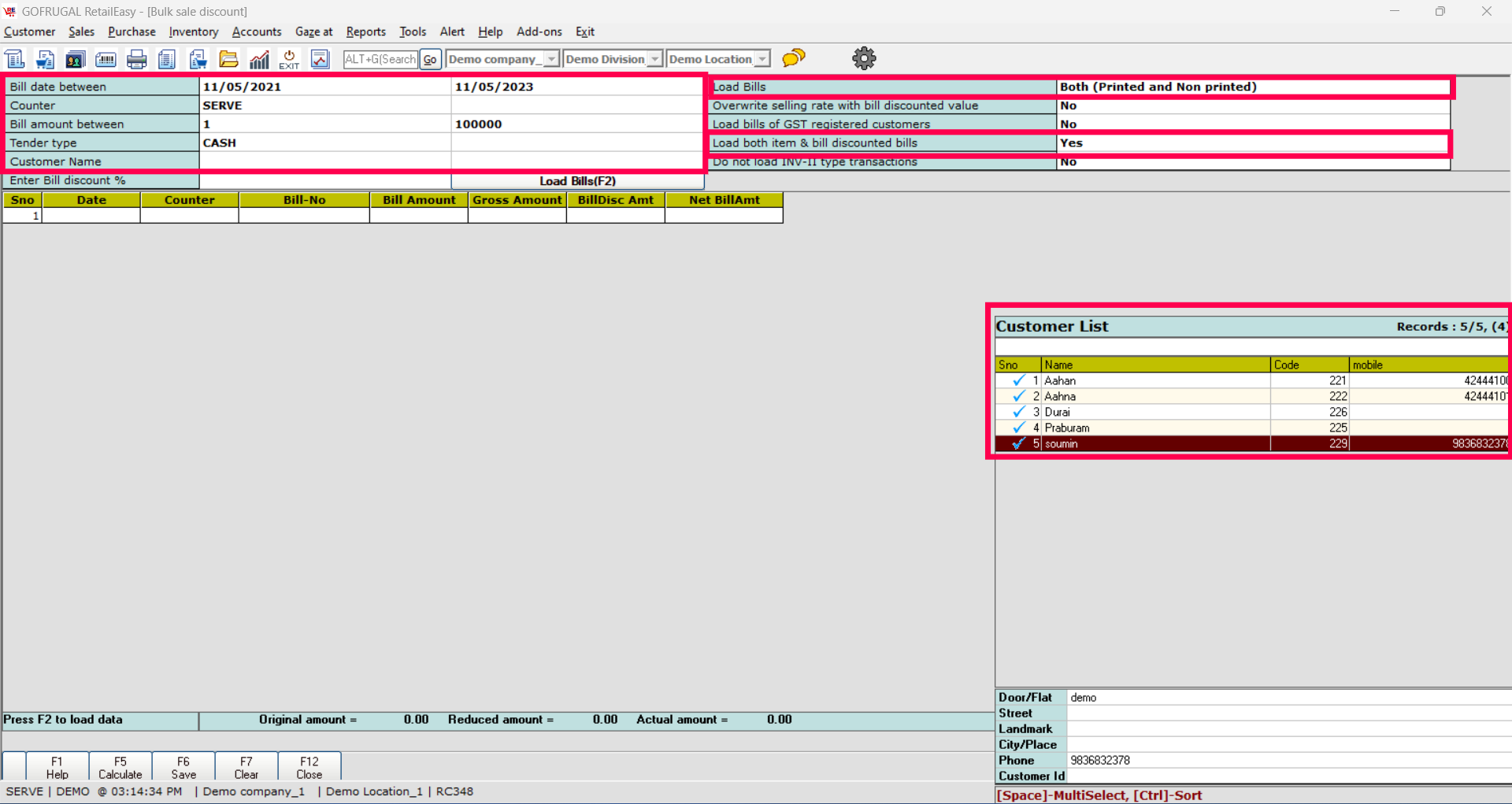Image resolution: width=1512 pixels, height=804 pixels.
Task: Change 'Load bills of GST registered customers' value
Action: pyautogui.click(x=1253, y=124)
